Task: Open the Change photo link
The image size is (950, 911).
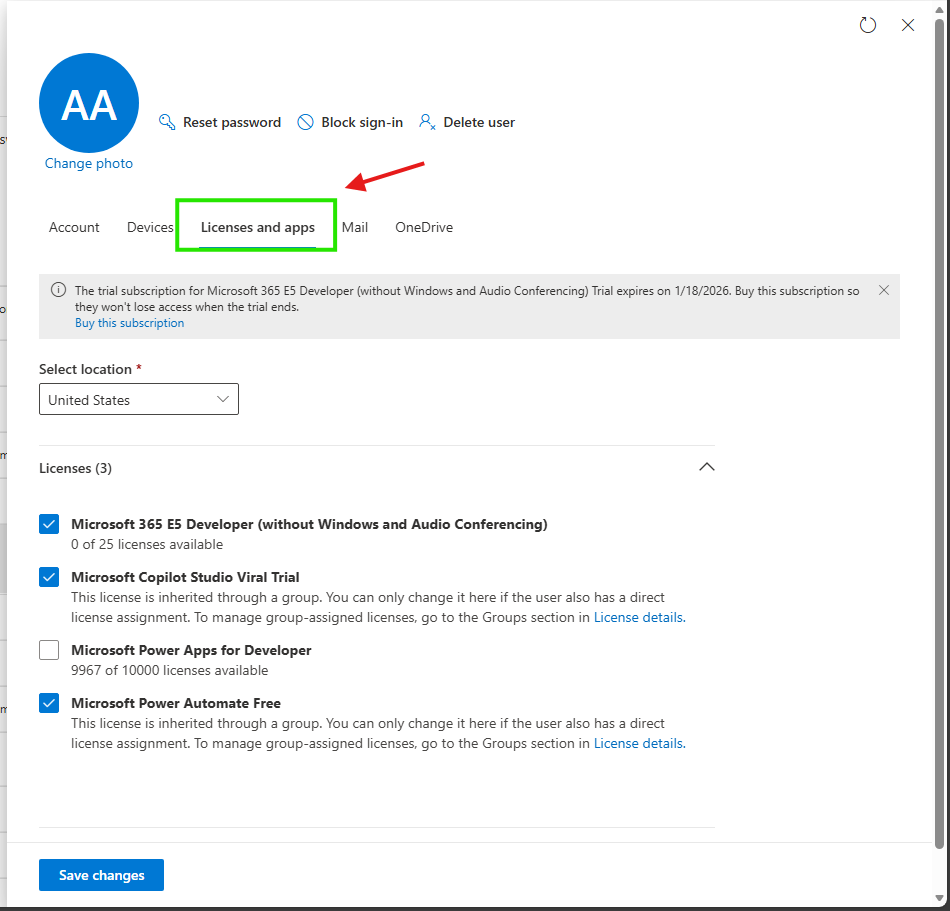Action: pyautogui.click(x=89, y=164)
